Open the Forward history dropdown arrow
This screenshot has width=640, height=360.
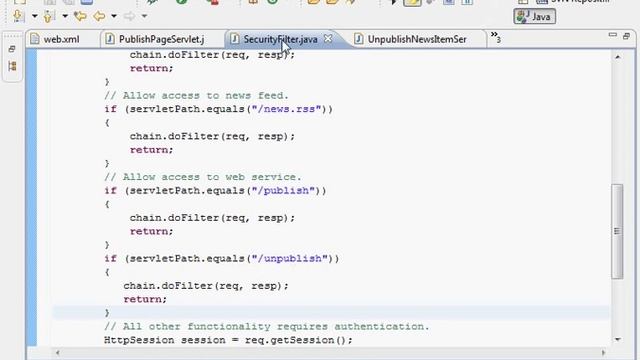pos(144,16)
